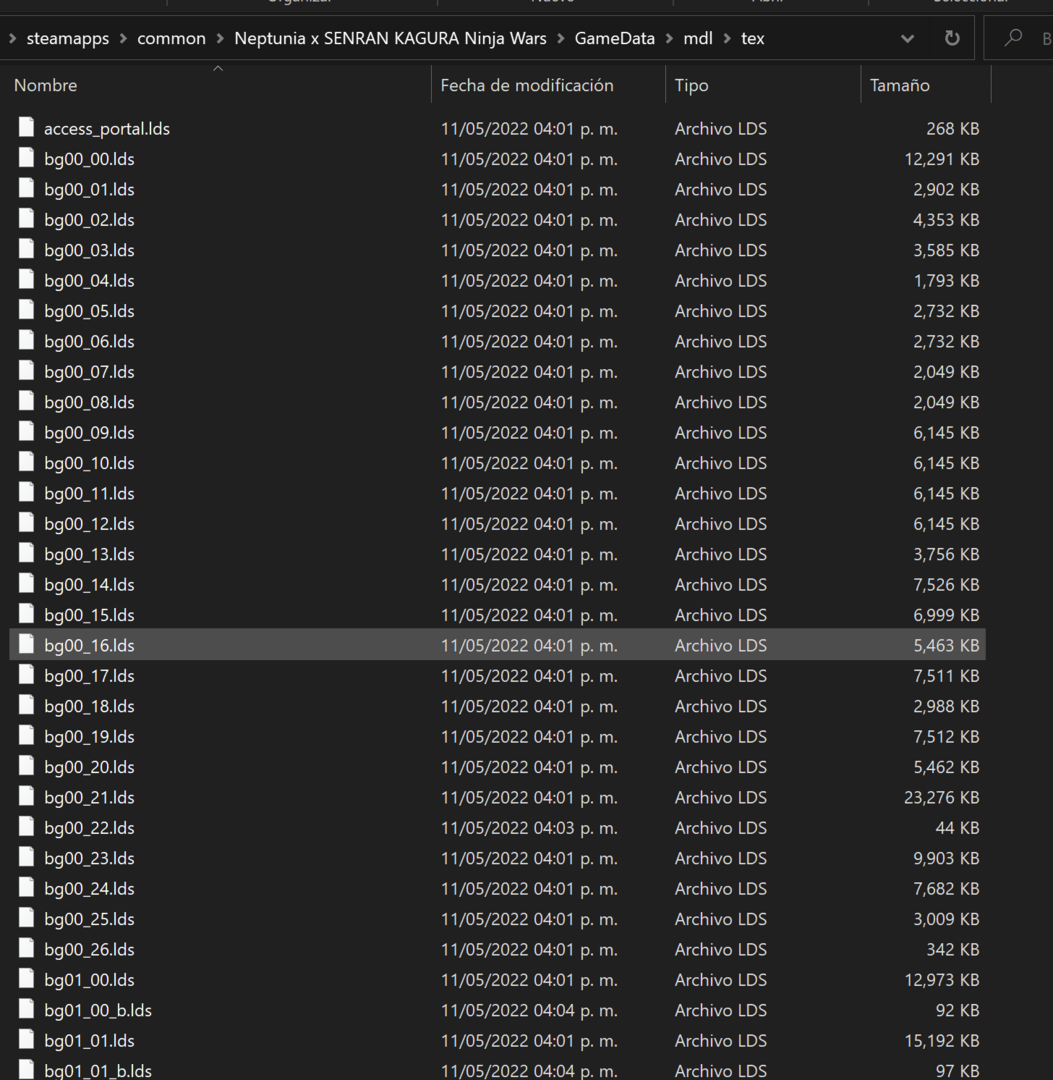Click the Archivo LDS type of bg00_26.lds
Image resolution: width=1053 pixels, height=1080 pixels.
point(720,949)
